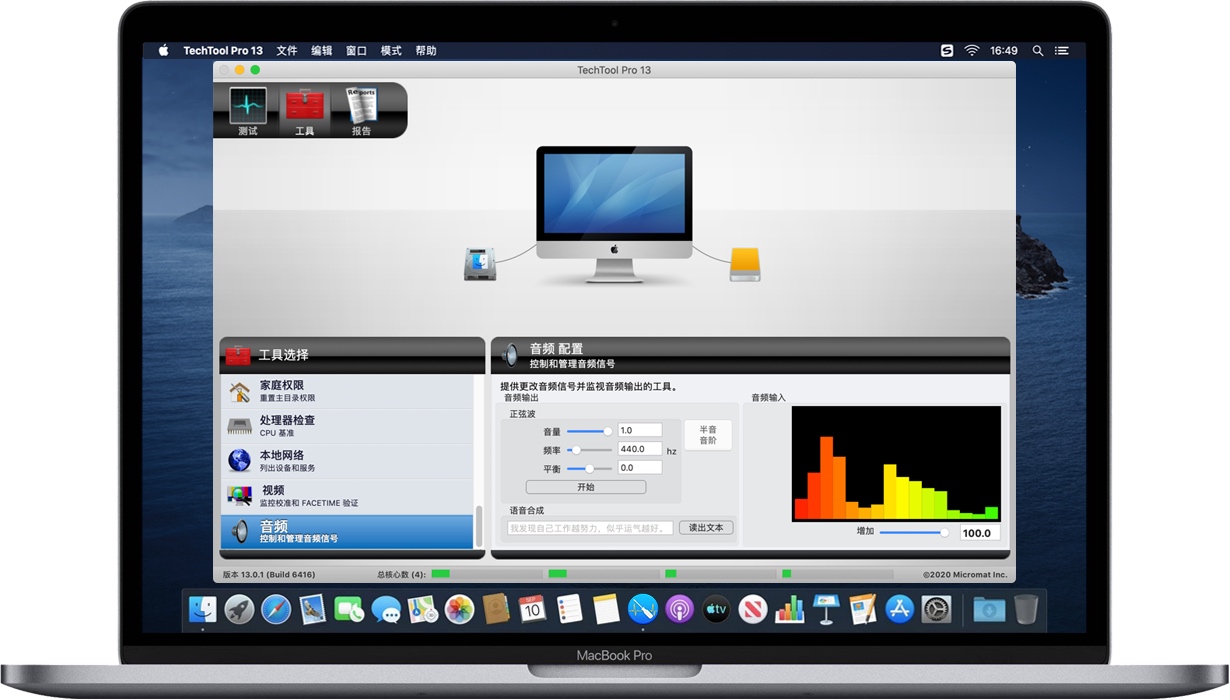Screen dimensions: 1230x700
Task: Click the 半音音阶 semitone scale button
Action: point(707,433)
